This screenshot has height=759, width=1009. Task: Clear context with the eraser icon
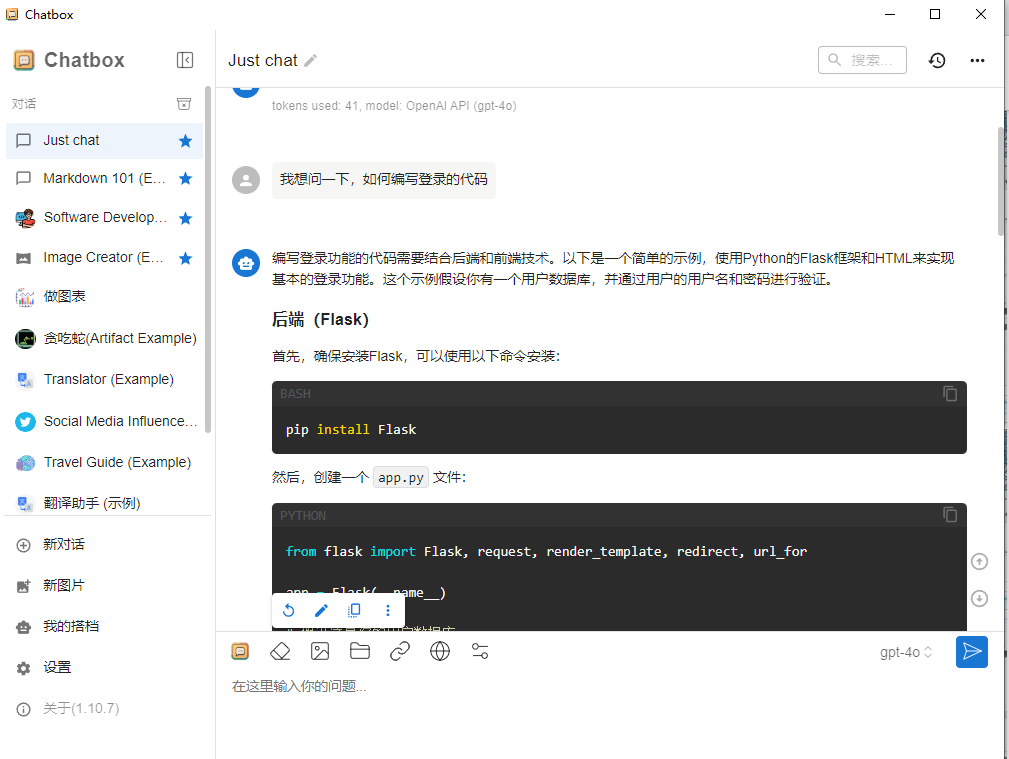coord(280,651)
